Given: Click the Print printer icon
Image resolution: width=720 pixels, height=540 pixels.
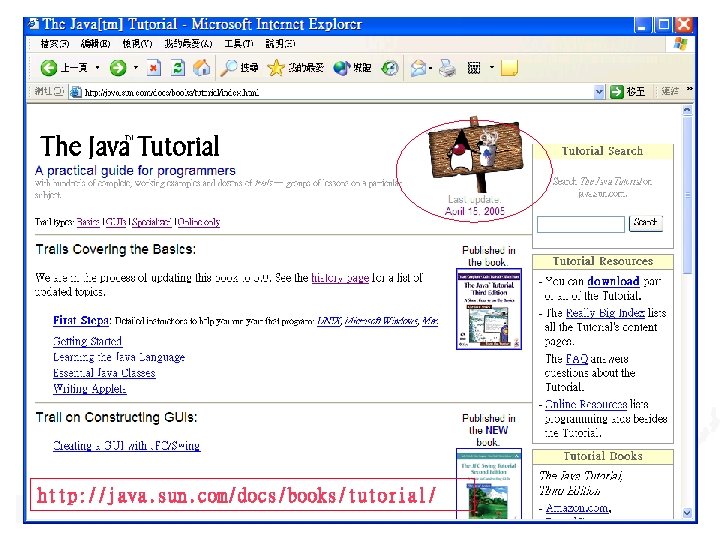Looking at the screenshot, I should tap(447, 68).
